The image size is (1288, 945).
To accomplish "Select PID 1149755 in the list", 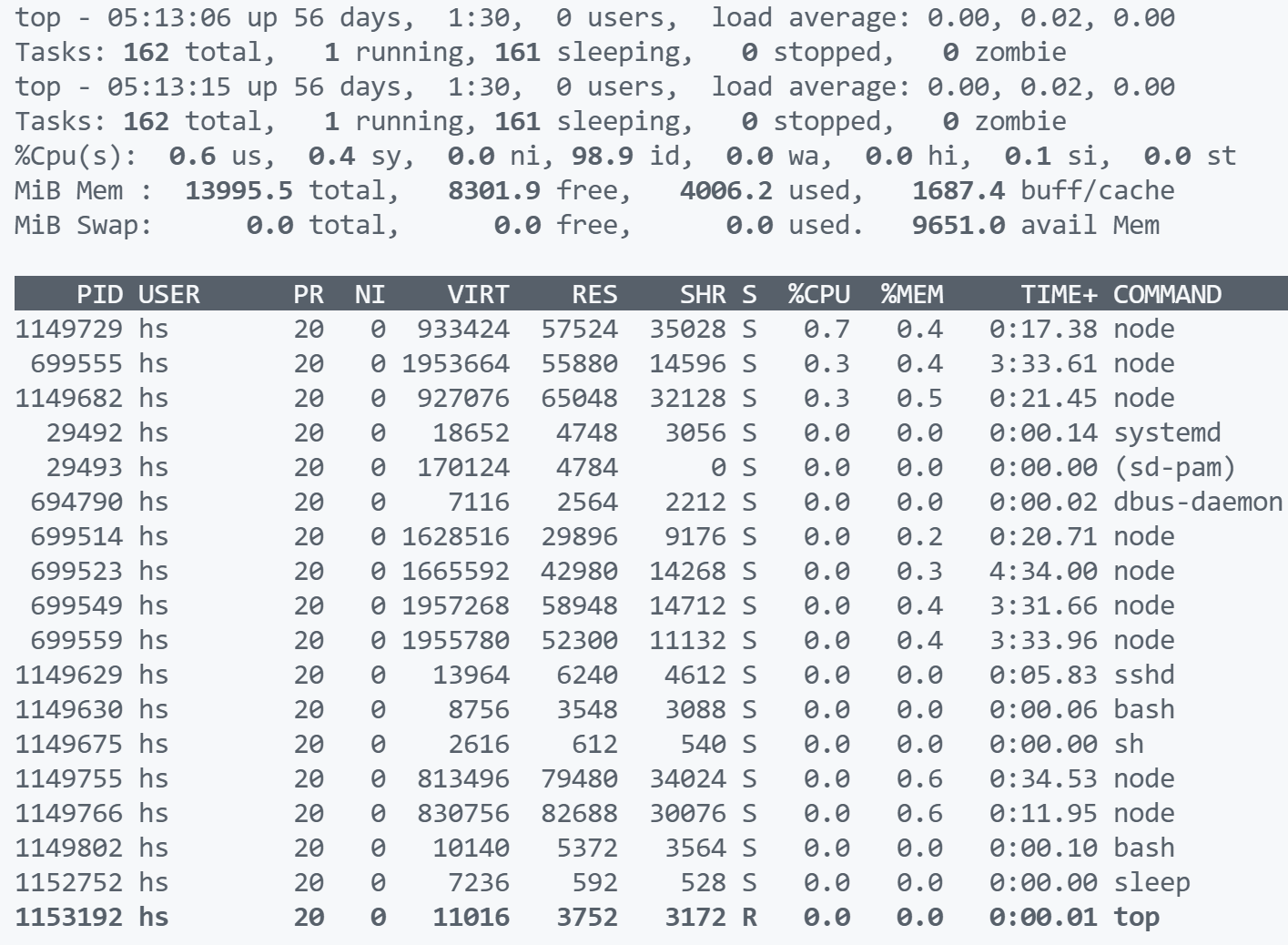I will [68, 778].
